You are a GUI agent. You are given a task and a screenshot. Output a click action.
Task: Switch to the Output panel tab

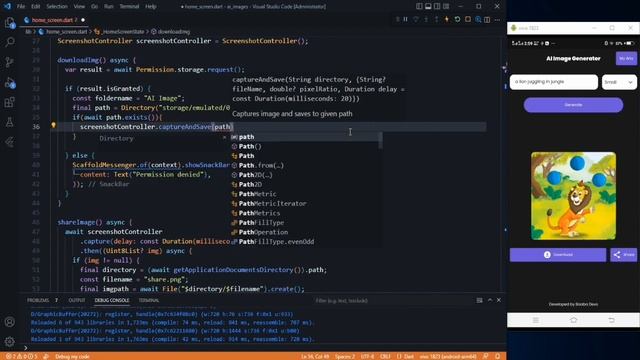click(x=77, y=300)
